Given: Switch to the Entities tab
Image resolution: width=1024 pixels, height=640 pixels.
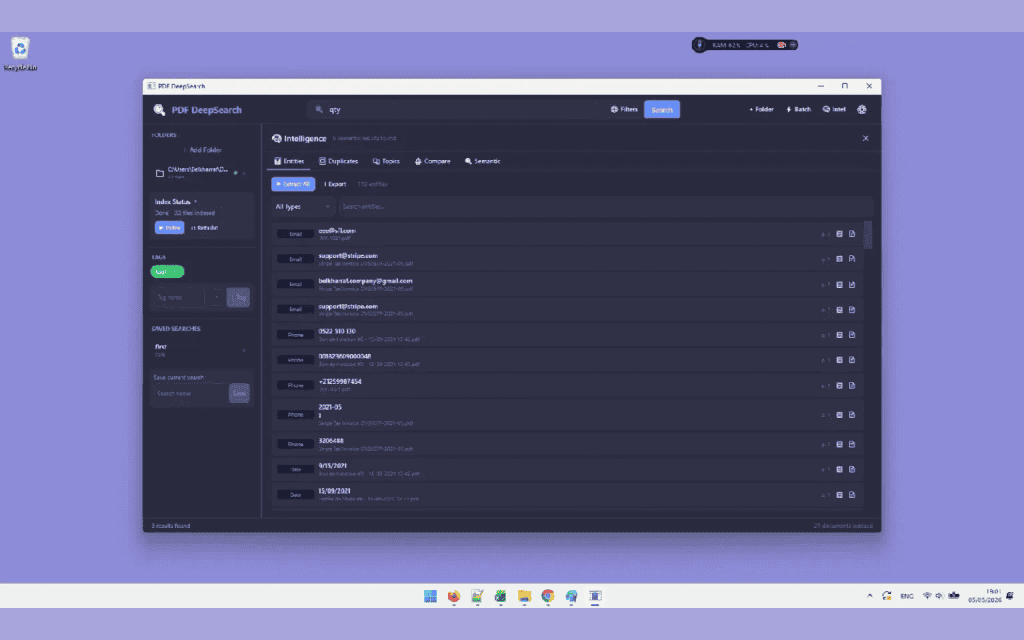Looking at the screenshot, I should pos(289,161).
